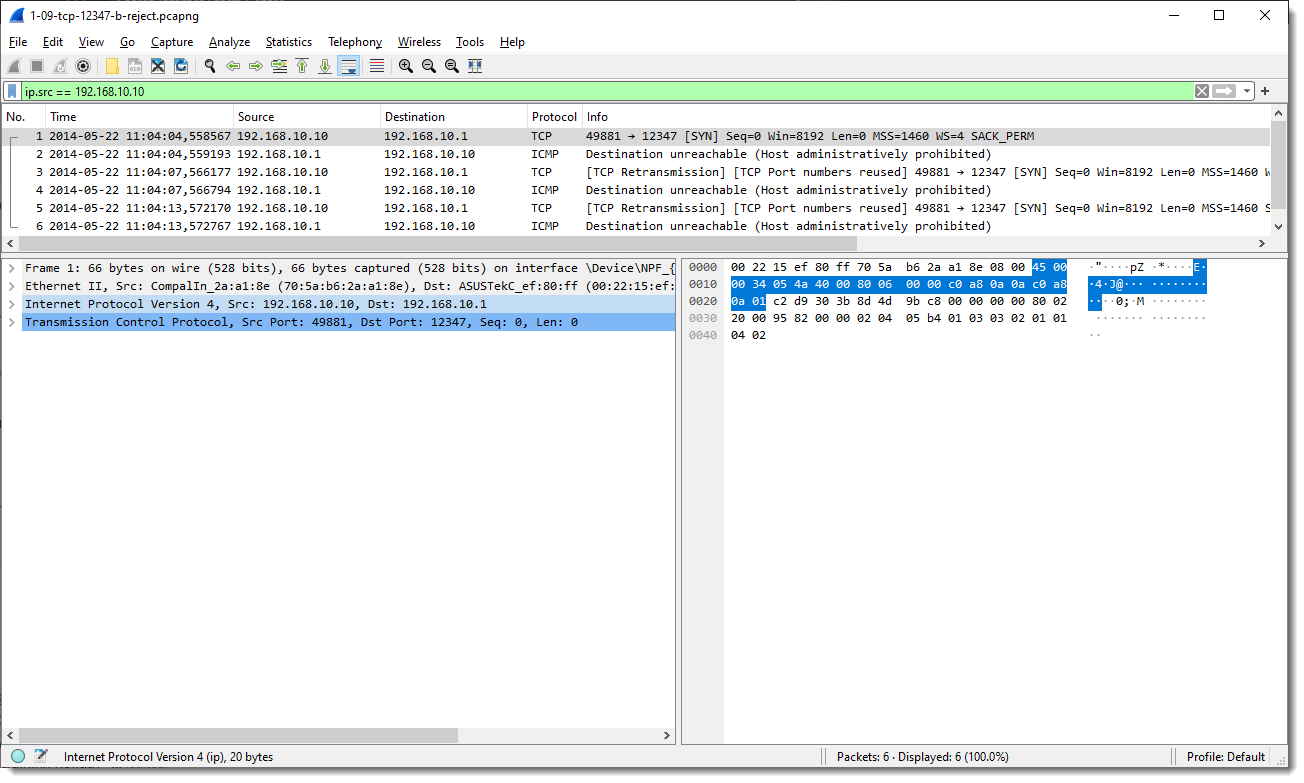Click the display filter bookmark icon
Viewport: 1304px width, 783px height.
point(12,91)
